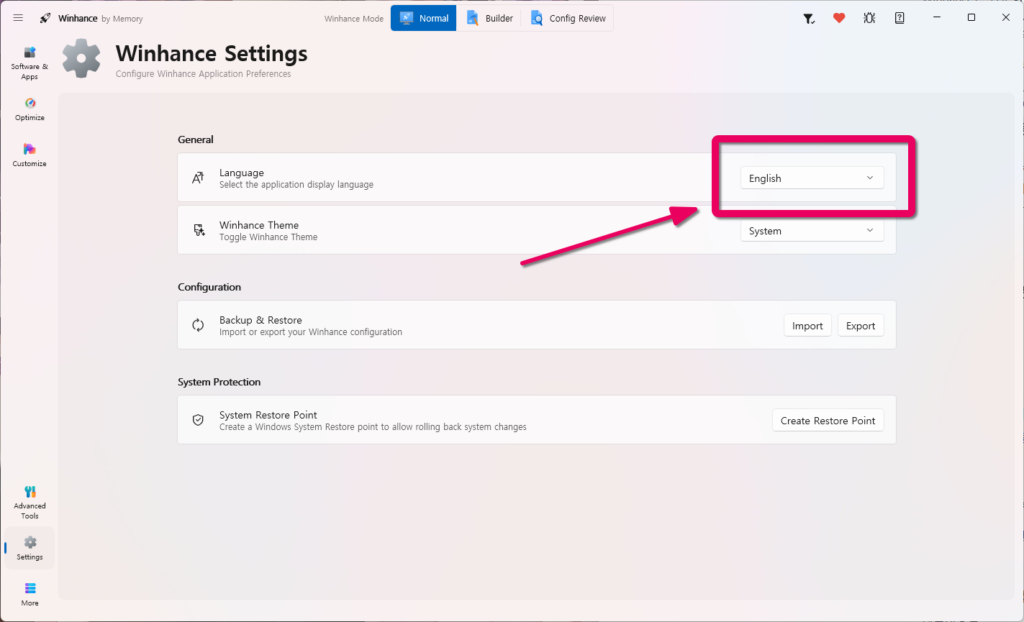Click the Create Restore Point button
This screenshot has width=1024, height=622.
tap(827, 420)
